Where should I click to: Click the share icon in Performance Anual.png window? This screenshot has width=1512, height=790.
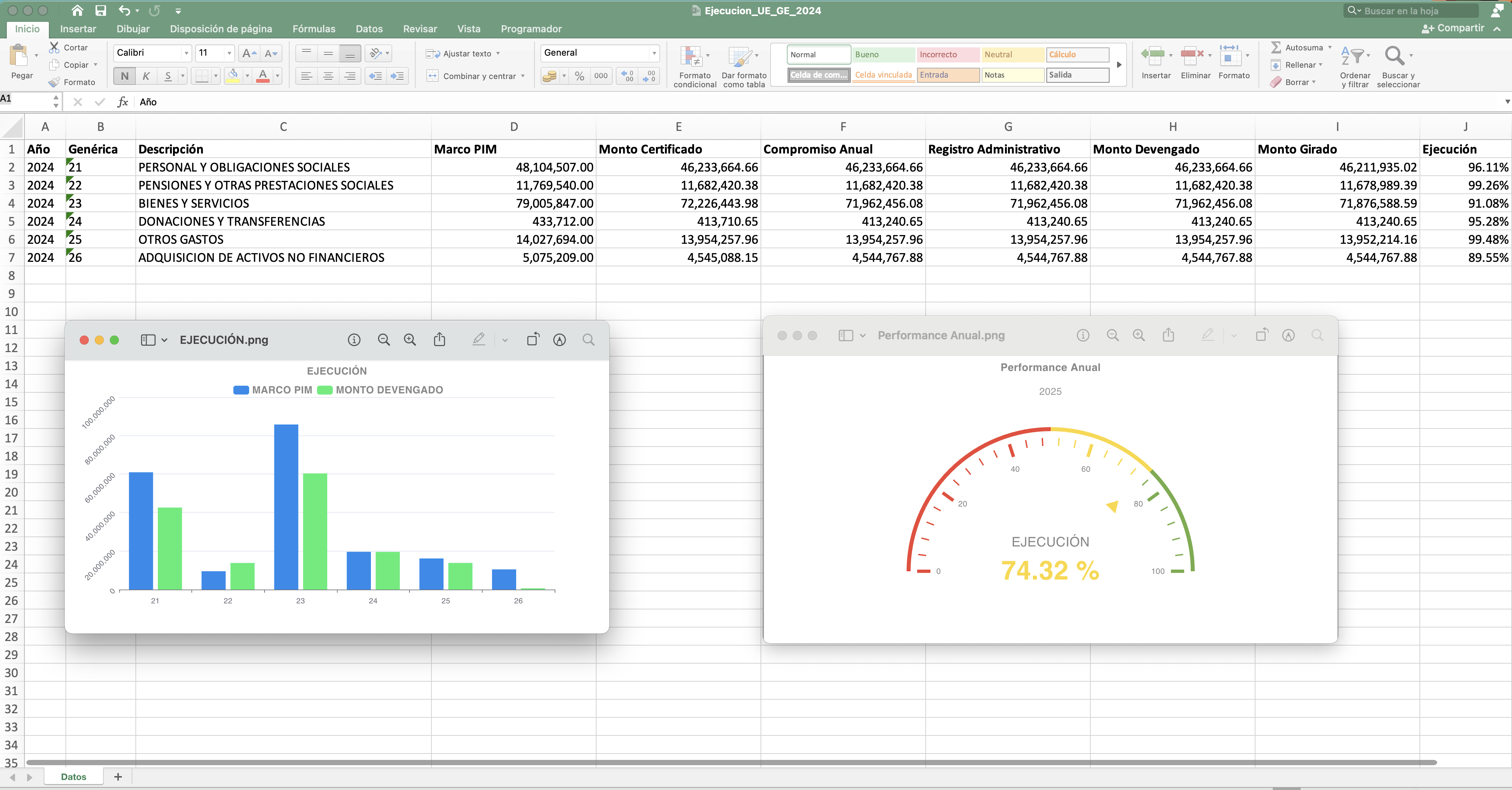coord(1168,335)
